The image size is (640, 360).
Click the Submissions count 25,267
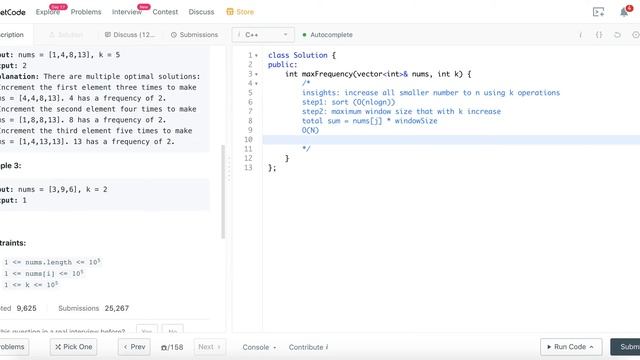[117, 308]
